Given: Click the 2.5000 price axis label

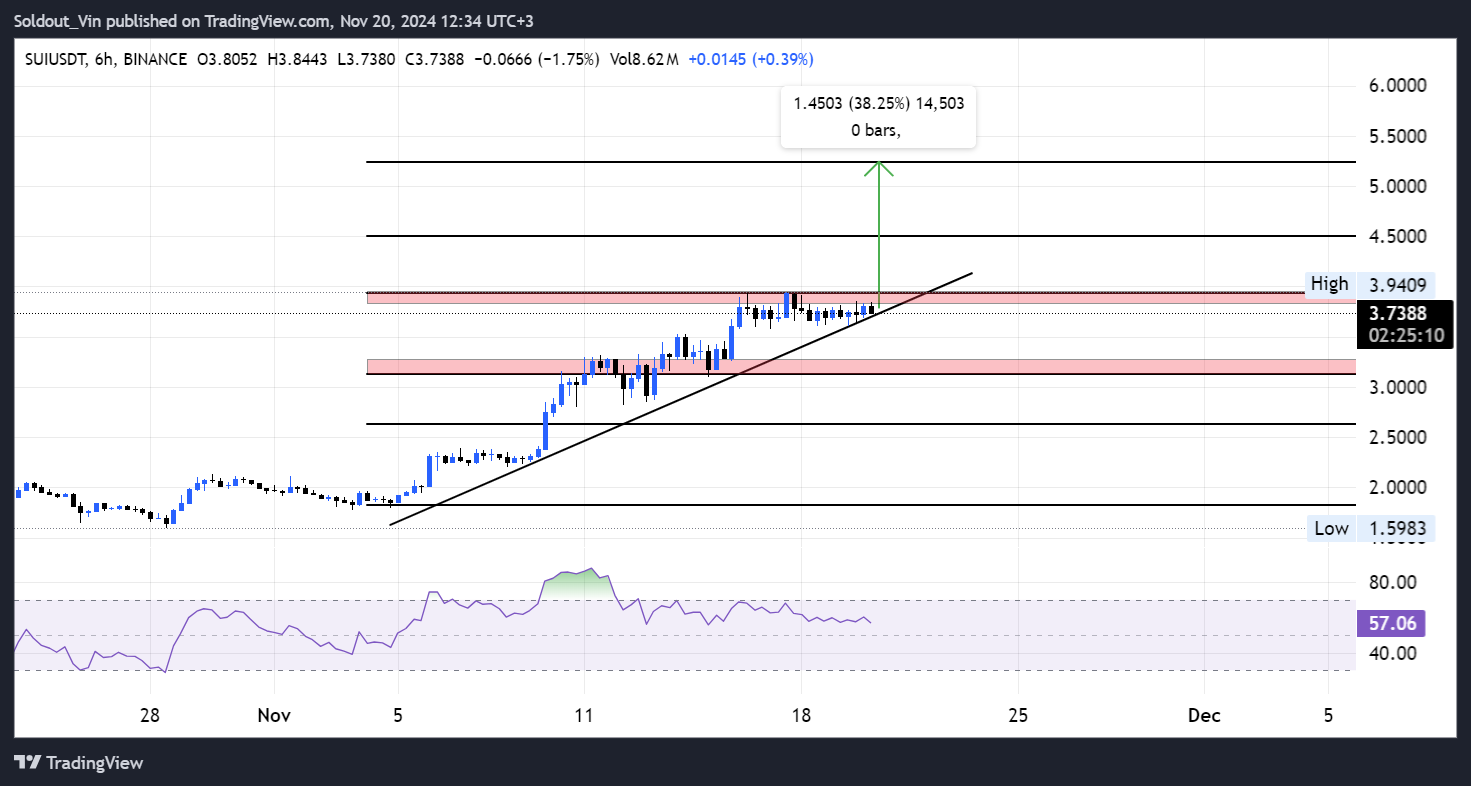Looking at the screenshot, I should click(1397, 437).
